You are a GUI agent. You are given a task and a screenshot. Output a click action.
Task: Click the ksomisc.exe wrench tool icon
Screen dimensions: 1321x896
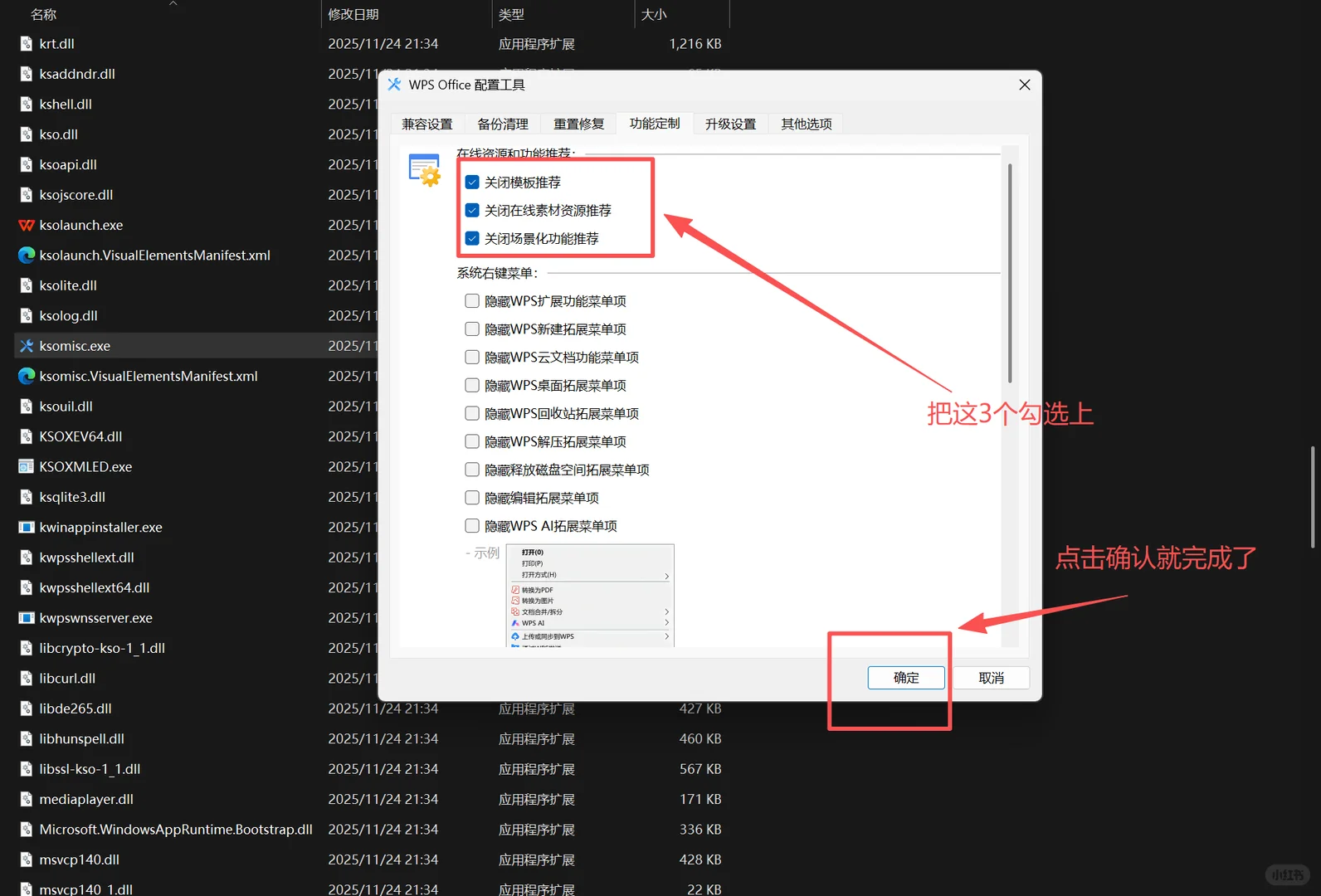(27, 346)
